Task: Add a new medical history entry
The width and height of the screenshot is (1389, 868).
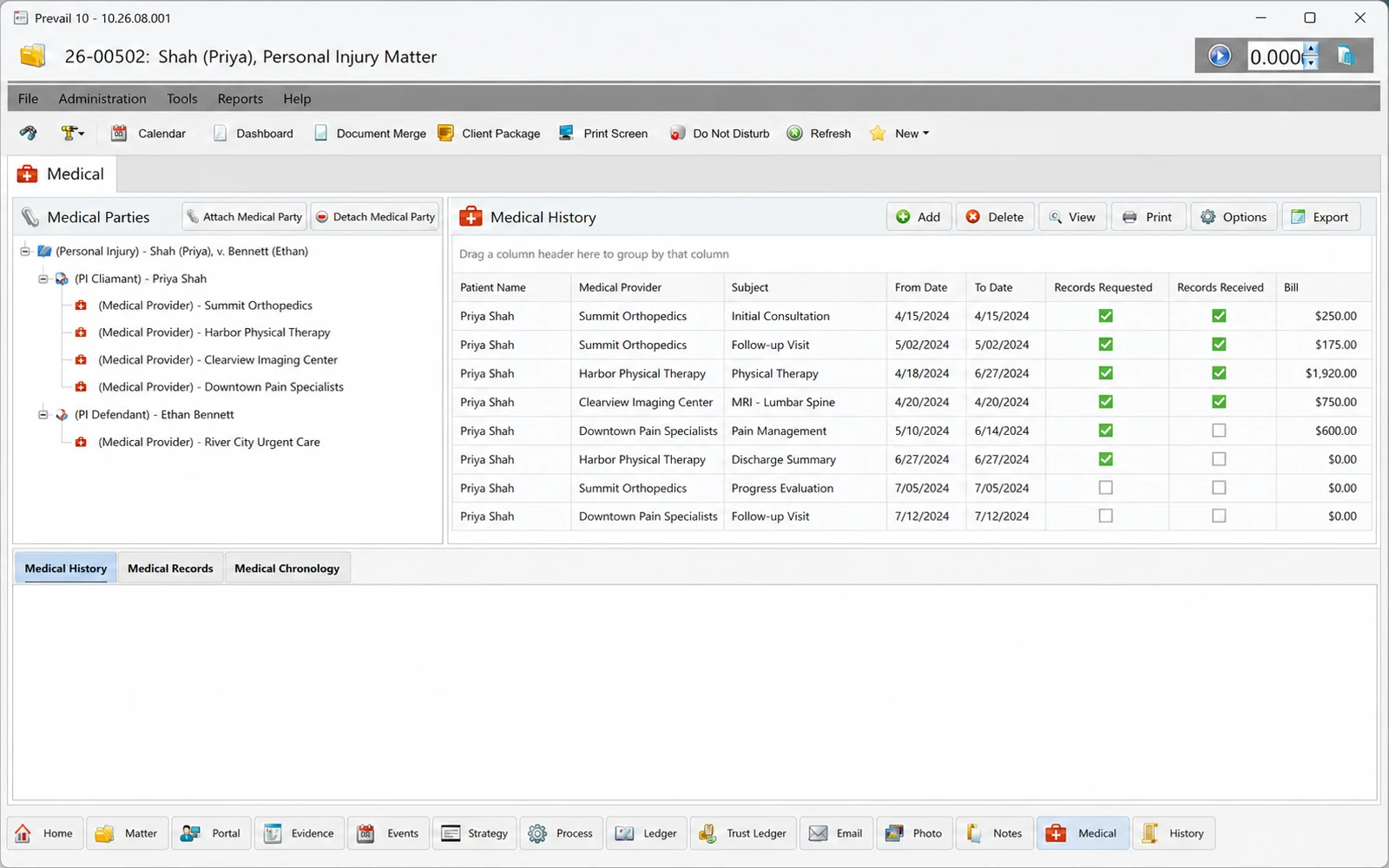Action: 918,217
